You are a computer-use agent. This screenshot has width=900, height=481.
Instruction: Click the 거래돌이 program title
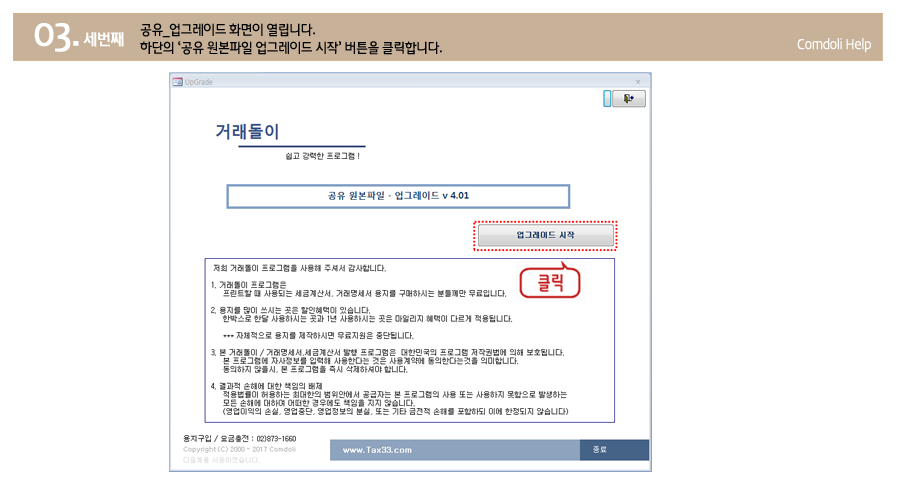click(x=247, y=131)
